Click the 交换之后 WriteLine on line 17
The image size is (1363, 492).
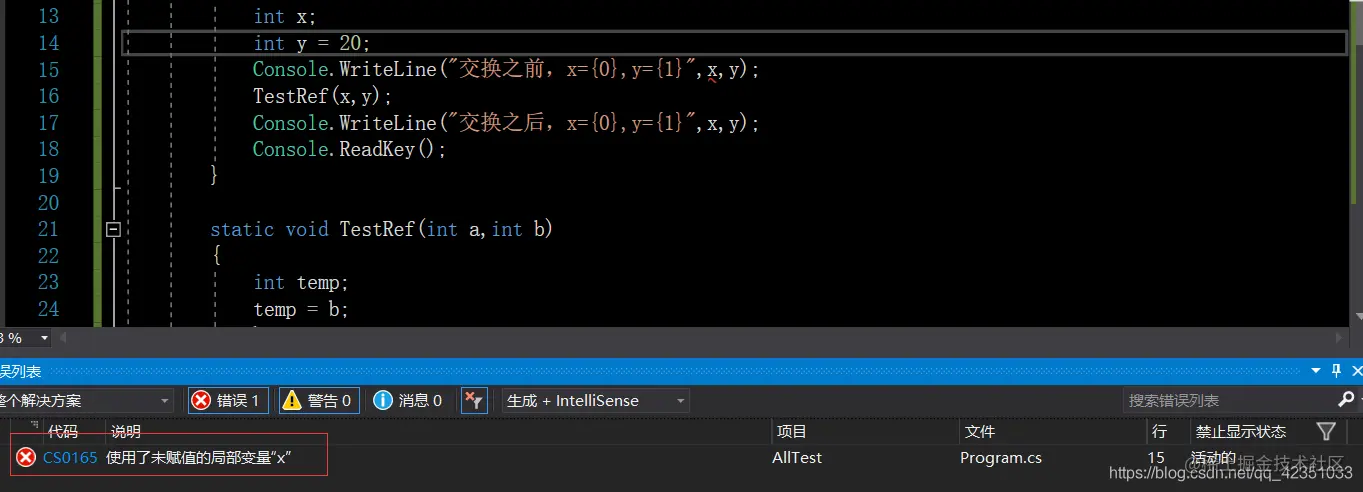click(506, 123)
